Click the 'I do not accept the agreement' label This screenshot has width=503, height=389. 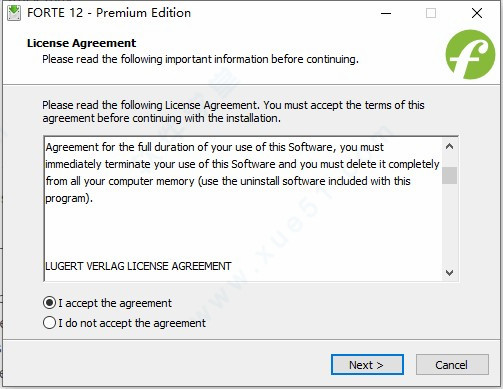click(x=132, y=323)
